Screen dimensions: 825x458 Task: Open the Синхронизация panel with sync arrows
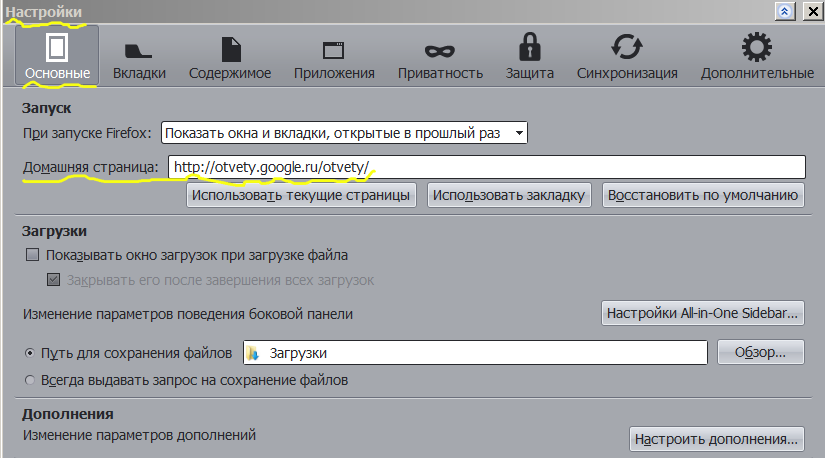click(x=627, y=56)
